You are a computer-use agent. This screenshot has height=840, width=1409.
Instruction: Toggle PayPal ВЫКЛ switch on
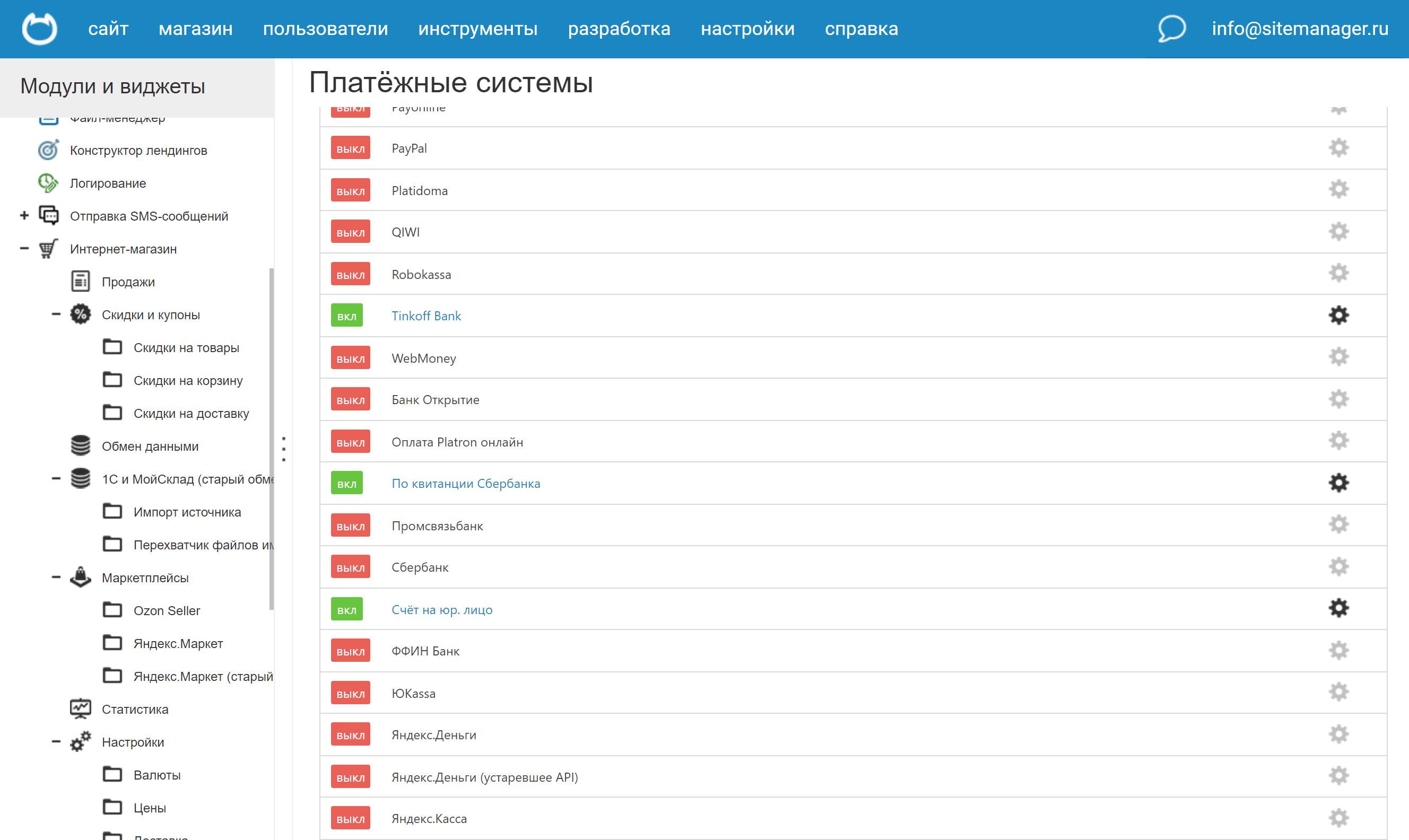351,148
